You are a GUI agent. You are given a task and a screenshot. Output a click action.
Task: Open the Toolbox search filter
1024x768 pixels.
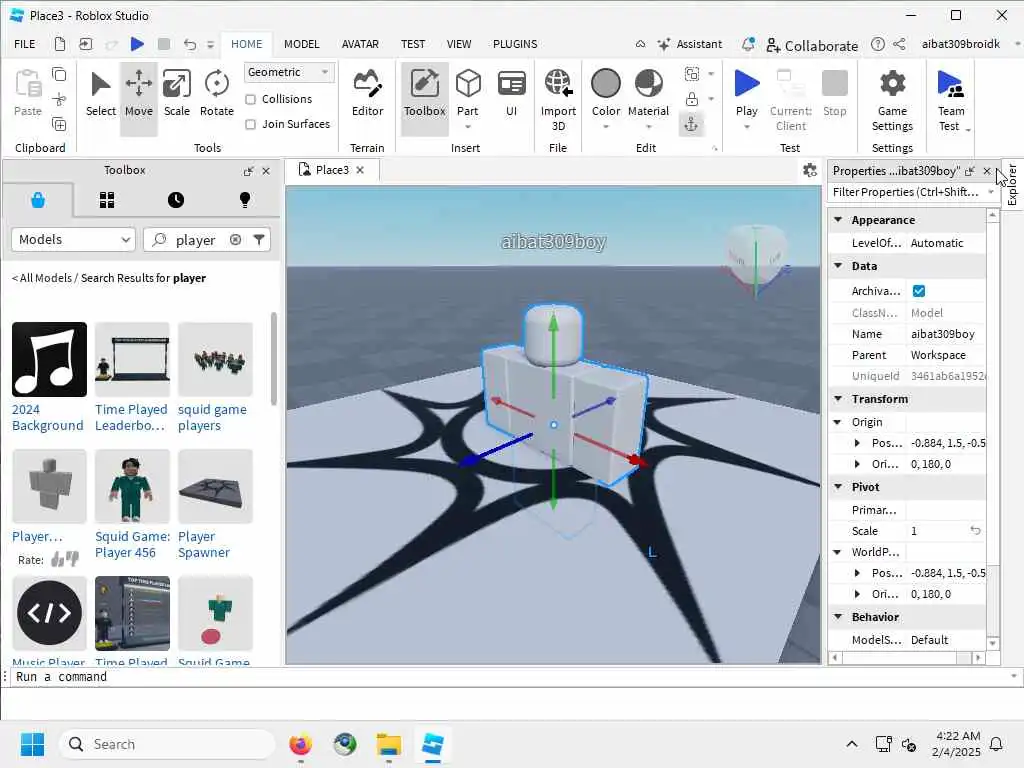tap(259, 240)
